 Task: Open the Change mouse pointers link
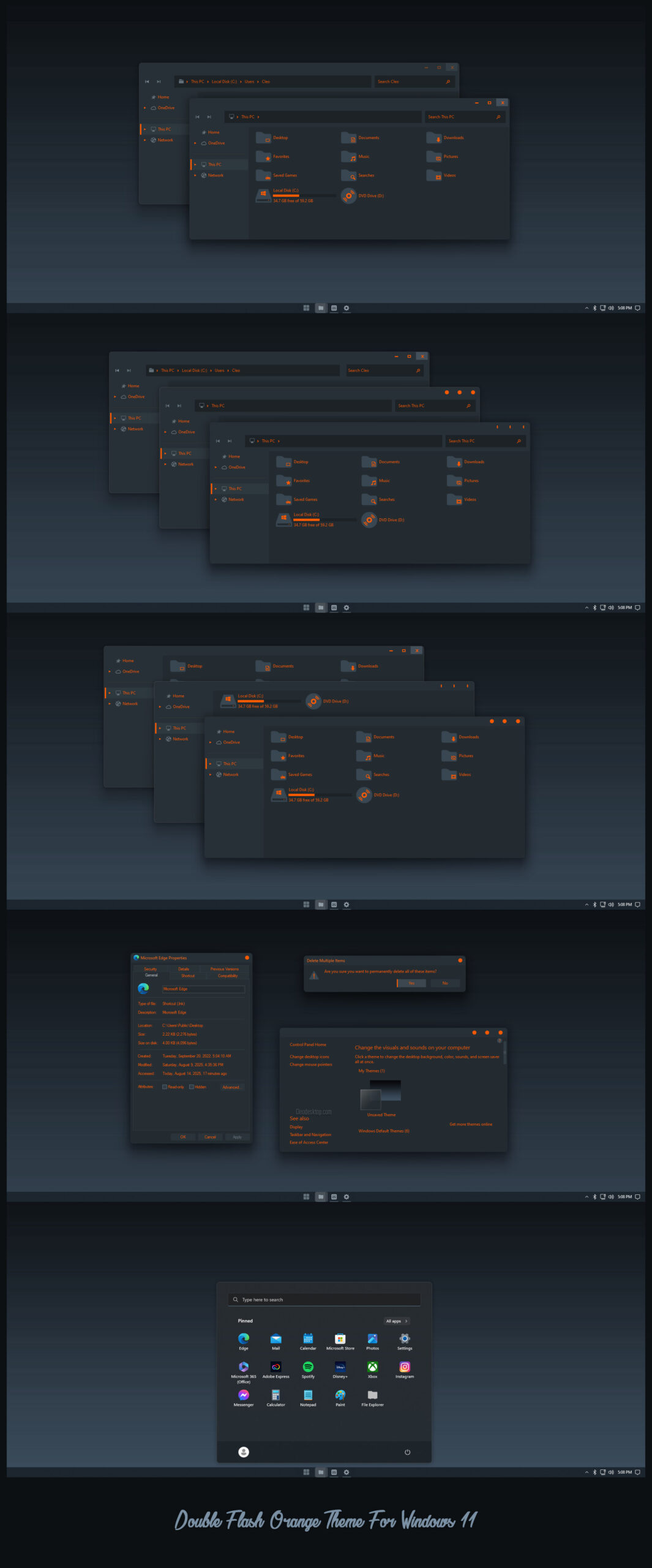311,1065
